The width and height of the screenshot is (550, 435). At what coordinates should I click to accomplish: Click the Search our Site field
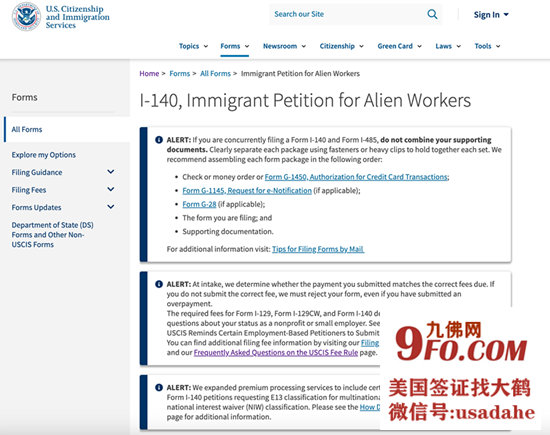tap(347, 14)
